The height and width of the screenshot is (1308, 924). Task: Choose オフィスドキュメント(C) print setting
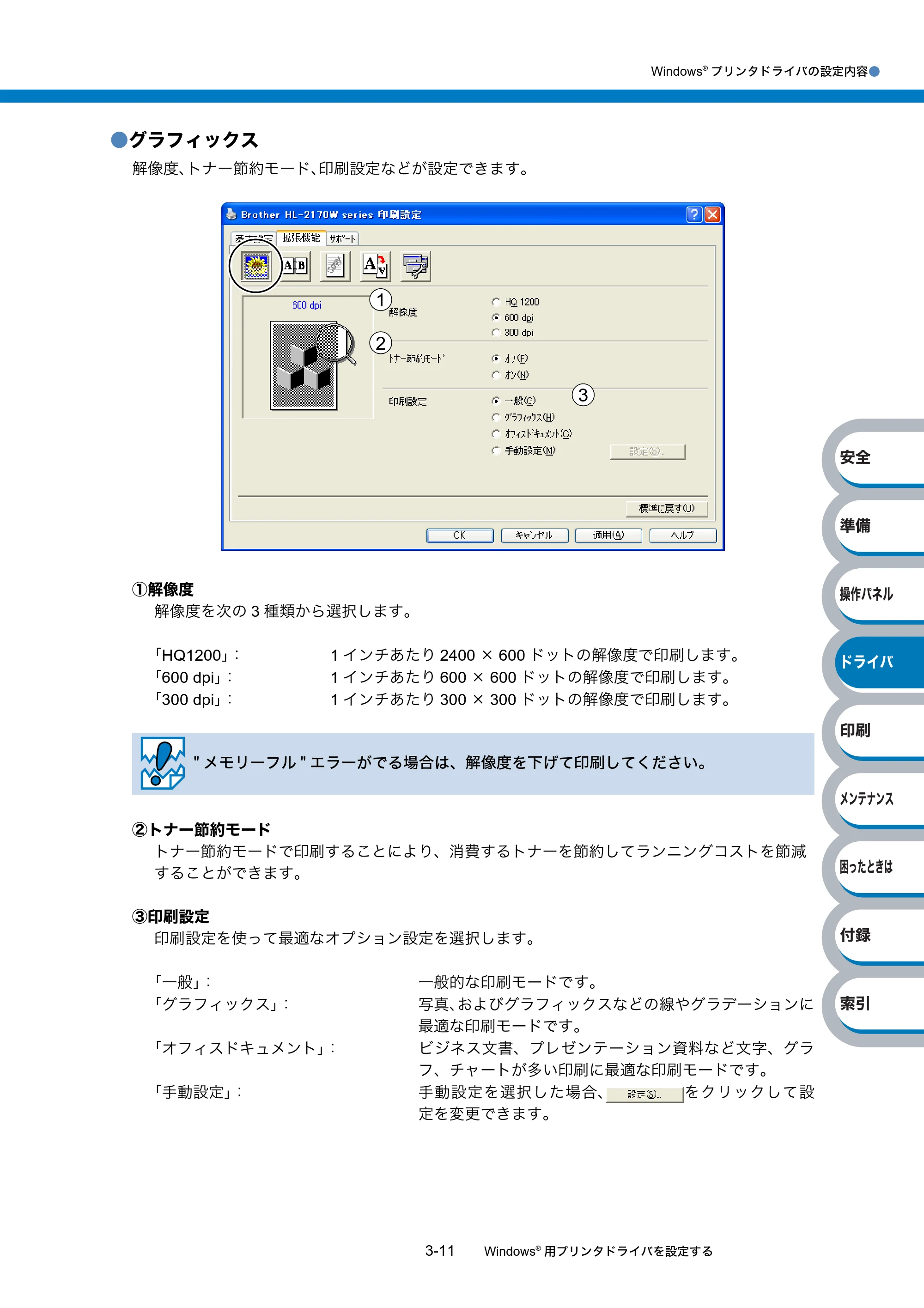[496, 434]
